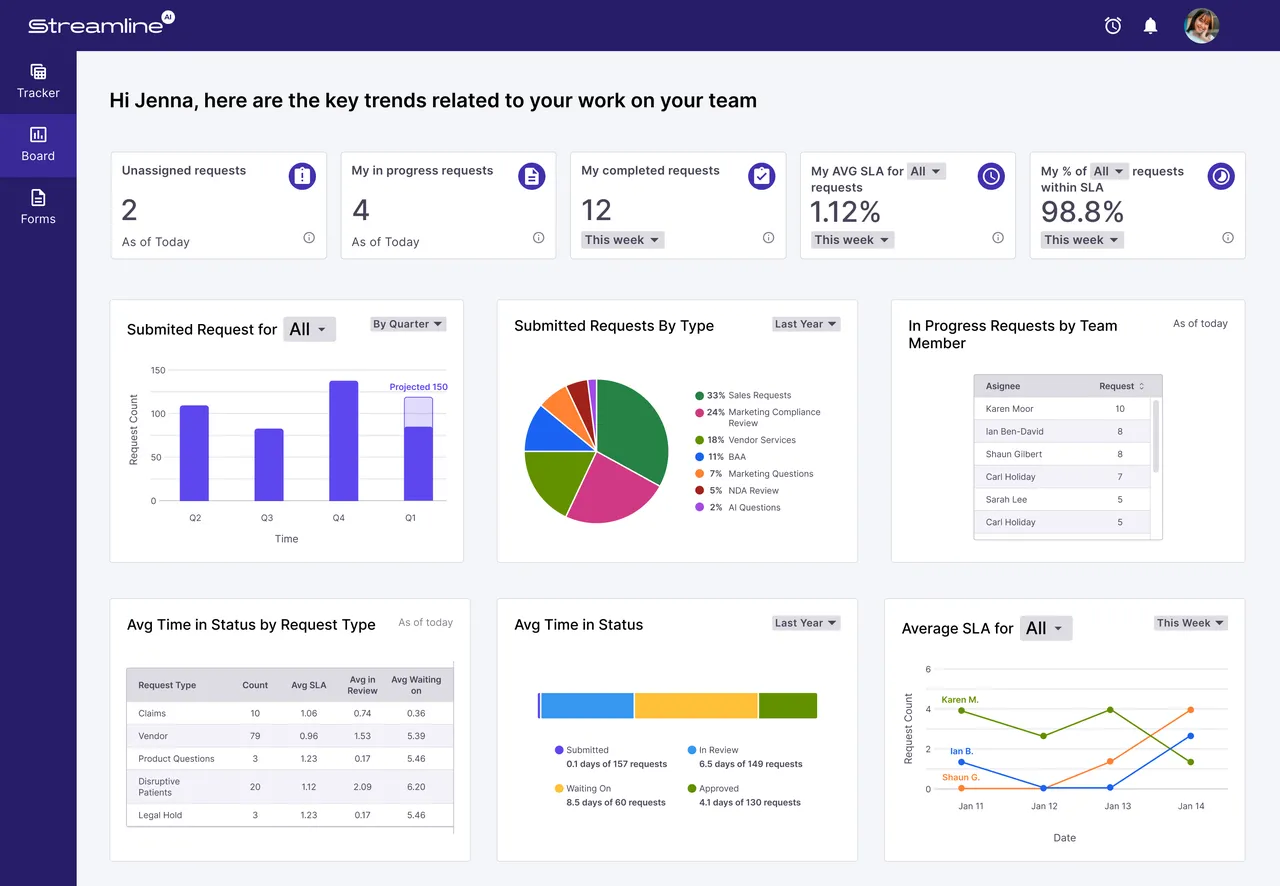Click the completed requests clipboard icon
The image size is (1280, 886).
click(762, 176)
